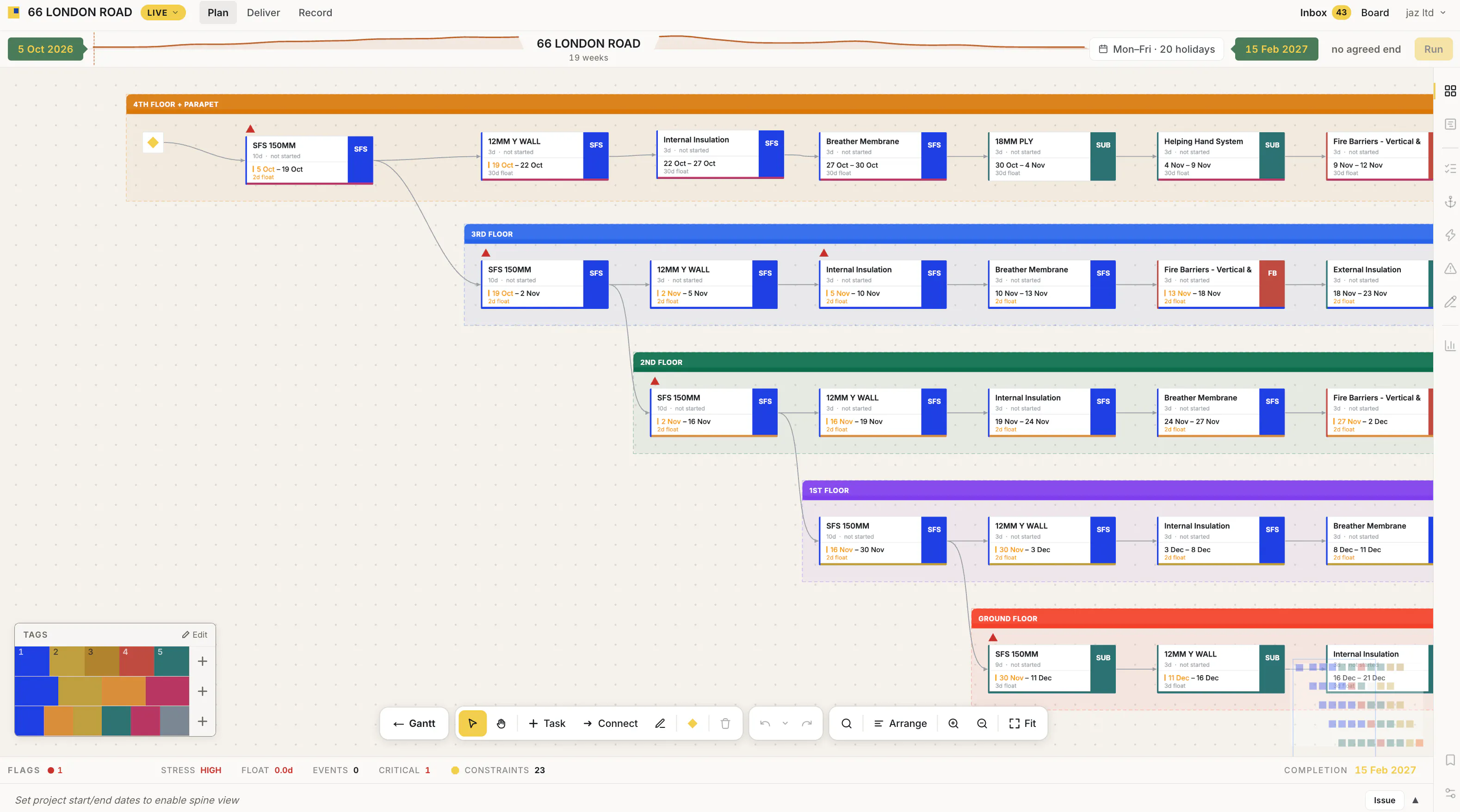Click the bookmark icon in sidebar
This screenshot has height=812, width=1460.
(1450, 760)
